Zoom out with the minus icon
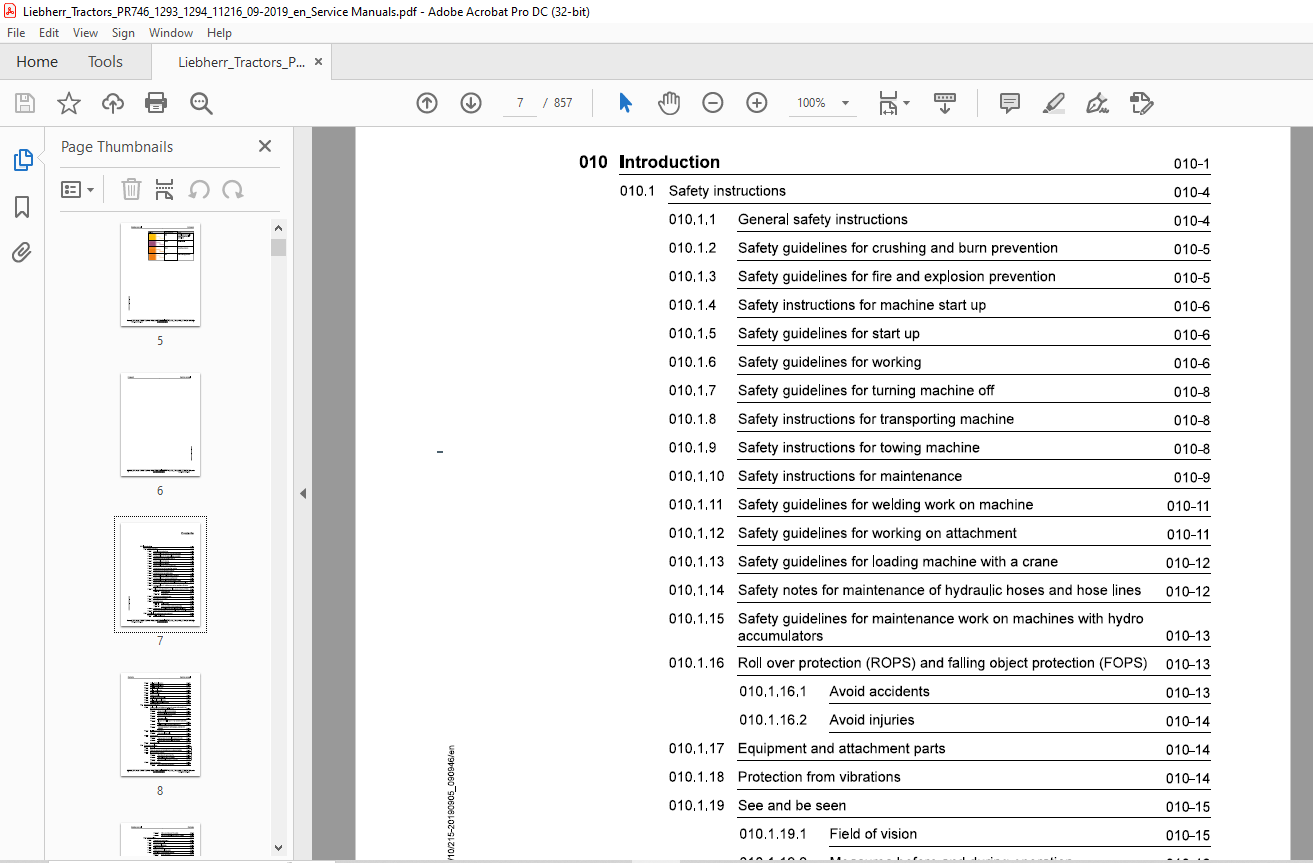The width and height of the screenshot is (1313, 863). point(713,103)
